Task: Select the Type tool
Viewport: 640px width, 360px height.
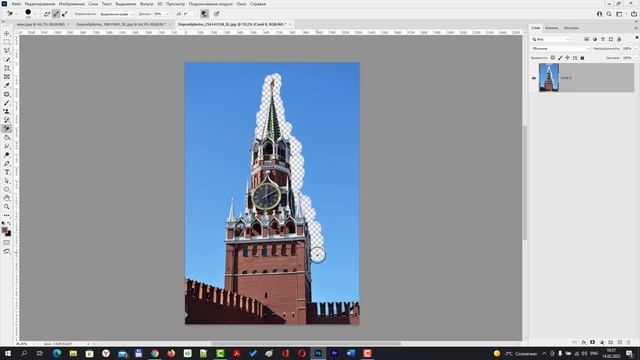Action: [x=7, y=172]
